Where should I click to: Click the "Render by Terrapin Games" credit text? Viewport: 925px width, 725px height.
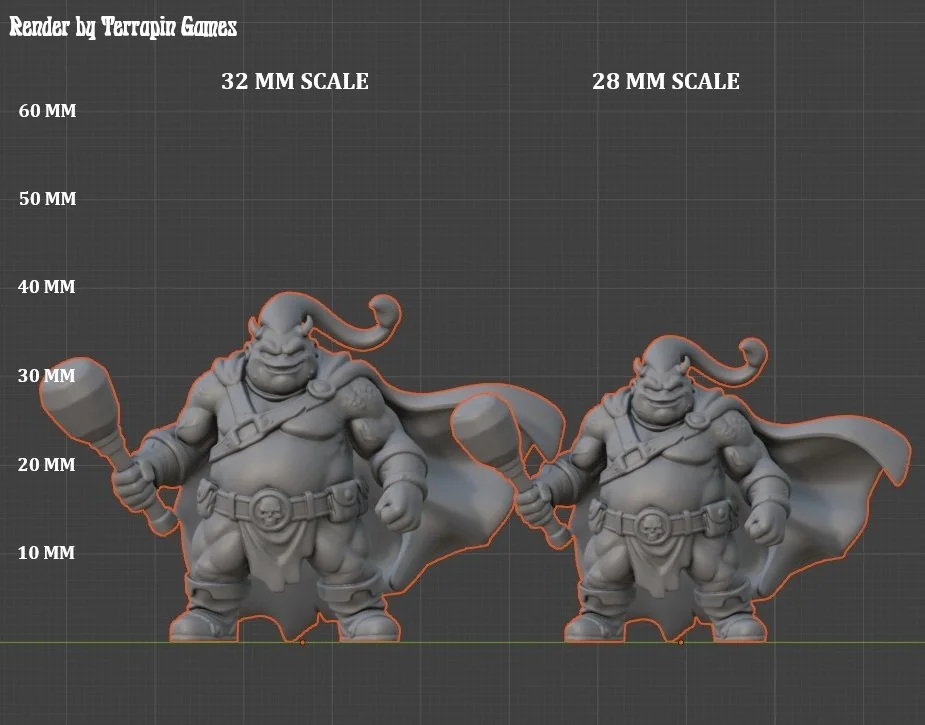tap(123, 27)
